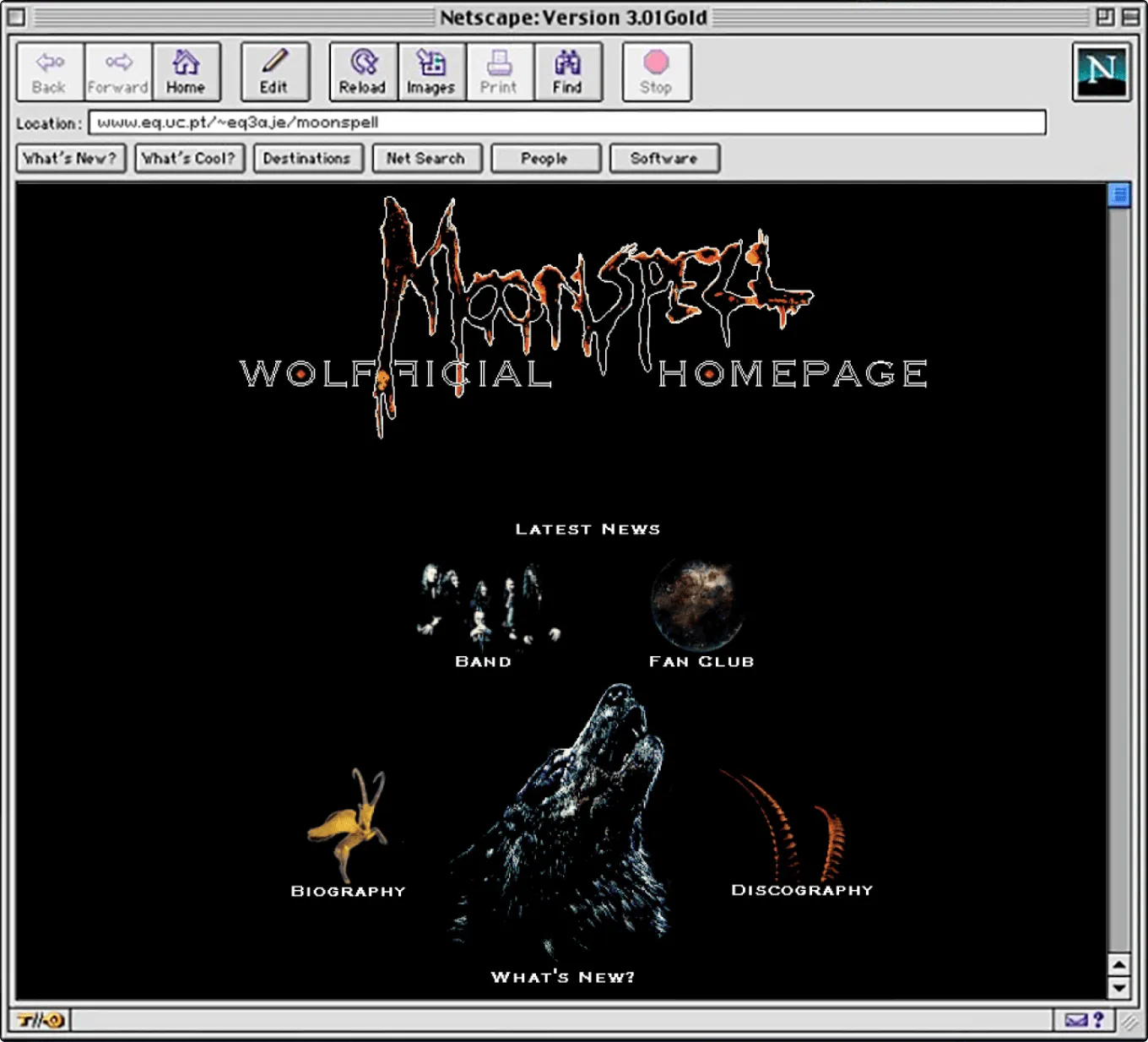Open the Edit pencil tool

tap(274, 73)
